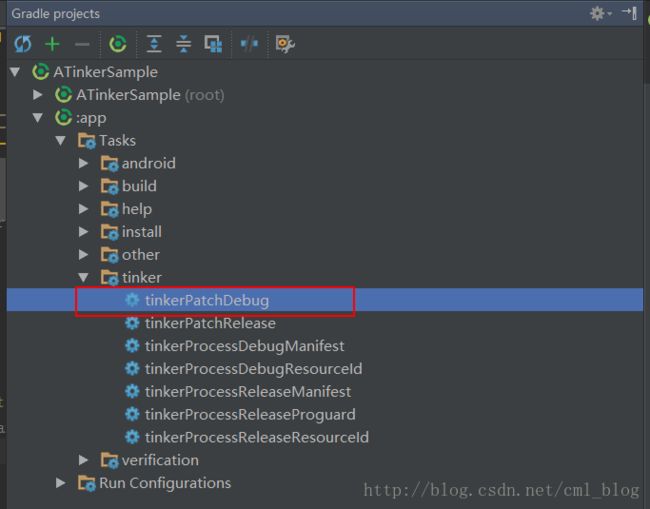Click the install folder label

[142, 232]
